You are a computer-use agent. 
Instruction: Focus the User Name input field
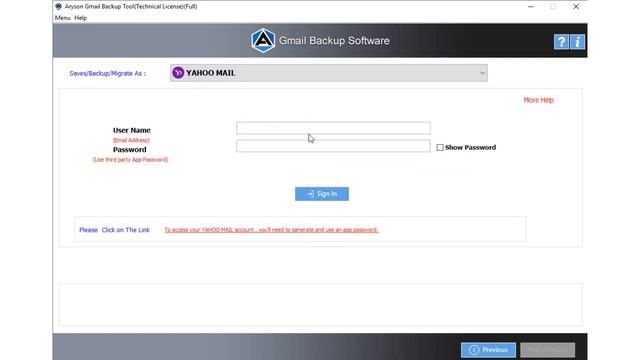coord(333,128)
